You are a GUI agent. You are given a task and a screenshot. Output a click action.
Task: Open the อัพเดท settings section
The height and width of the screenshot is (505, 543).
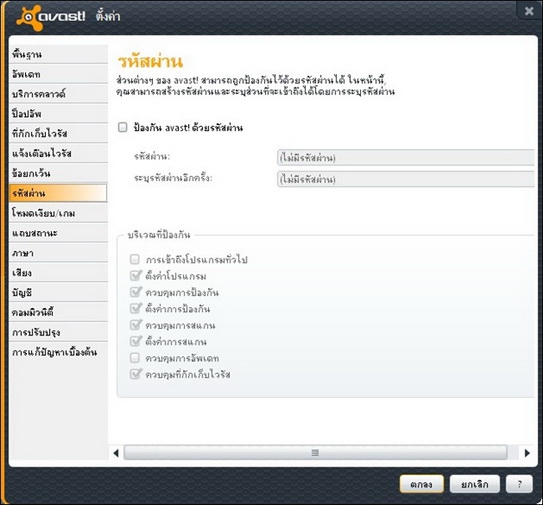click(58, 74)
